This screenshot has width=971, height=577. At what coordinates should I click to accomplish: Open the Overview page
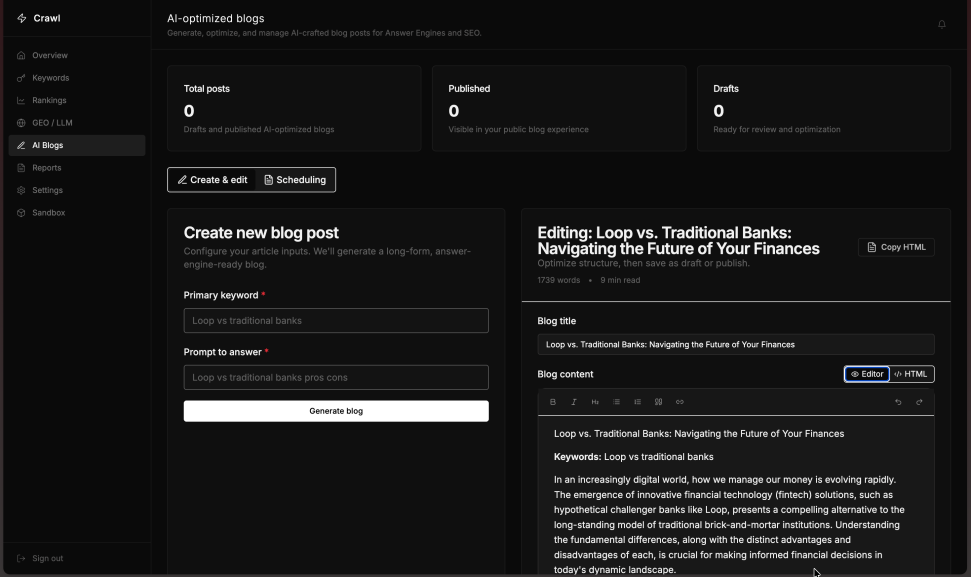(77, 55)
